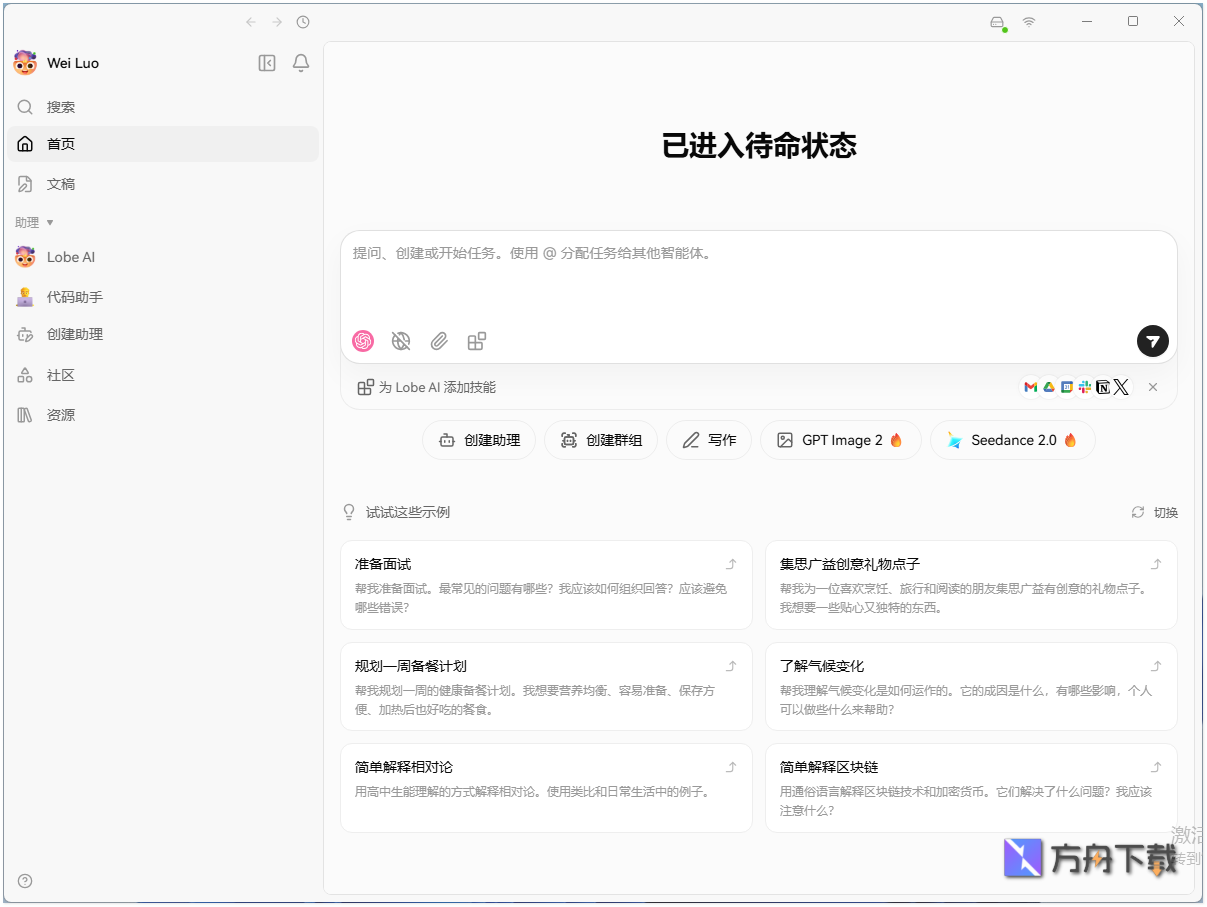
Task: Refresh examples using 切换
Action: (x=1155, y=512)
